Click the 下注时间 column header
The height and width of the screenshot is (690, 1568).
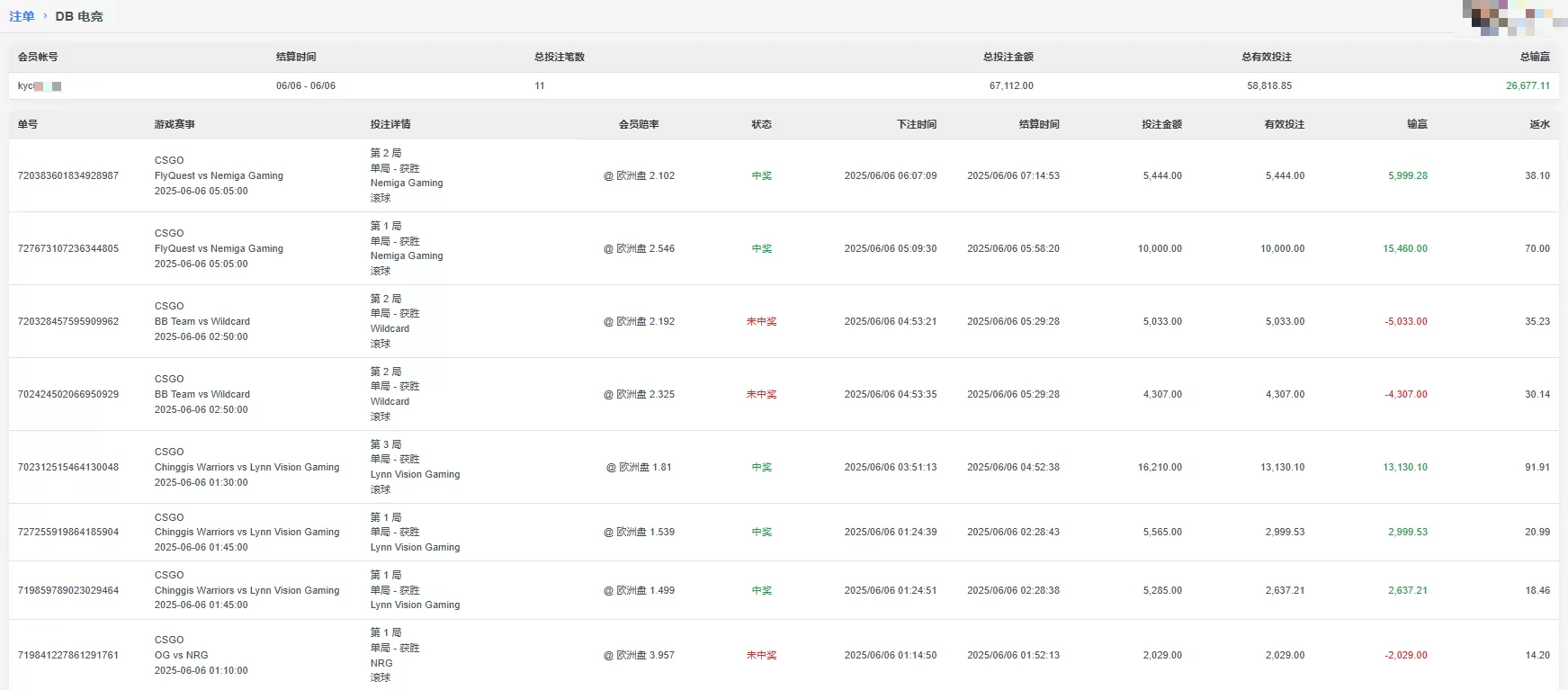917,124
